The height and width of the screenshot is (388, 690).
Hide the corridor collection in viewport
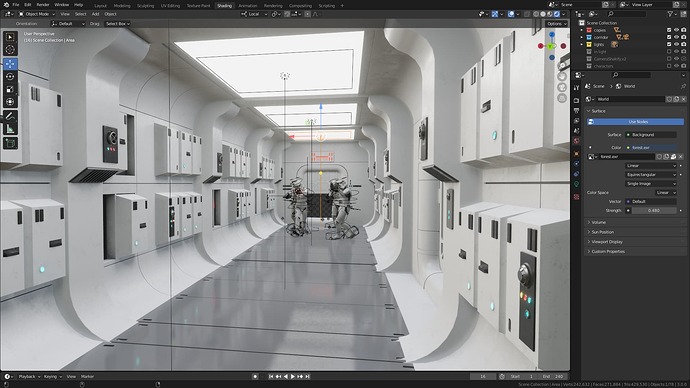click(x=676, y=37)
